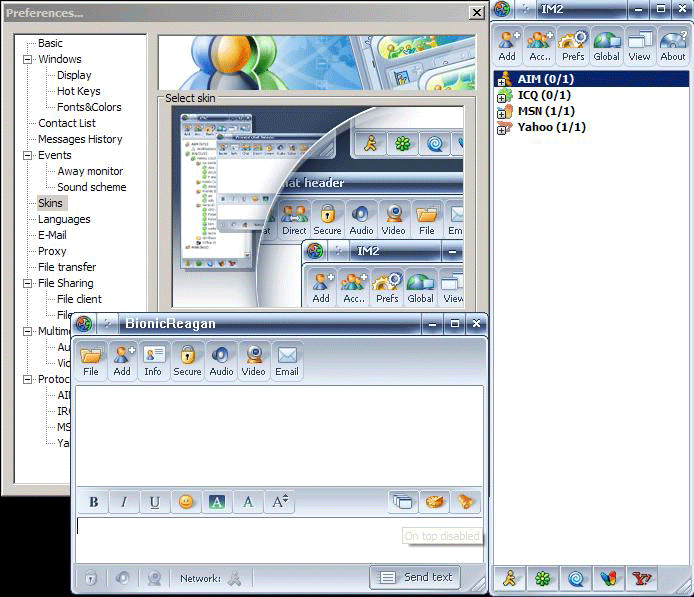Expand AIM (0/1) group
The width and height of the screenshot is (694, 597).
point(501,82)
